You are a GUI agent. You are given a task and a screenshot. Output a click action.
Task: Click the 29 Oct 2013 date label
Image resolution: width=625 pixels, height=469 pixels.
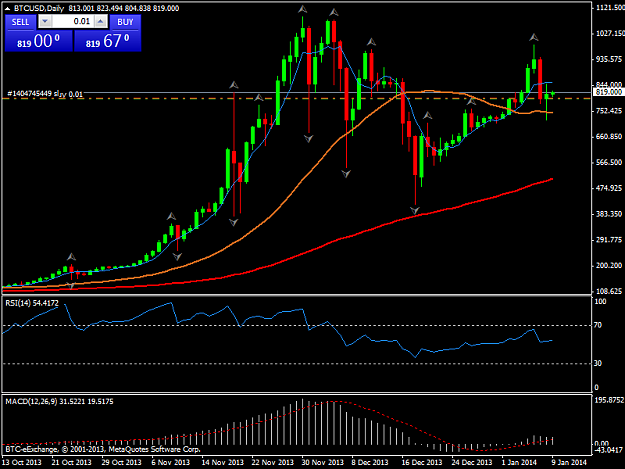[122, 462]
